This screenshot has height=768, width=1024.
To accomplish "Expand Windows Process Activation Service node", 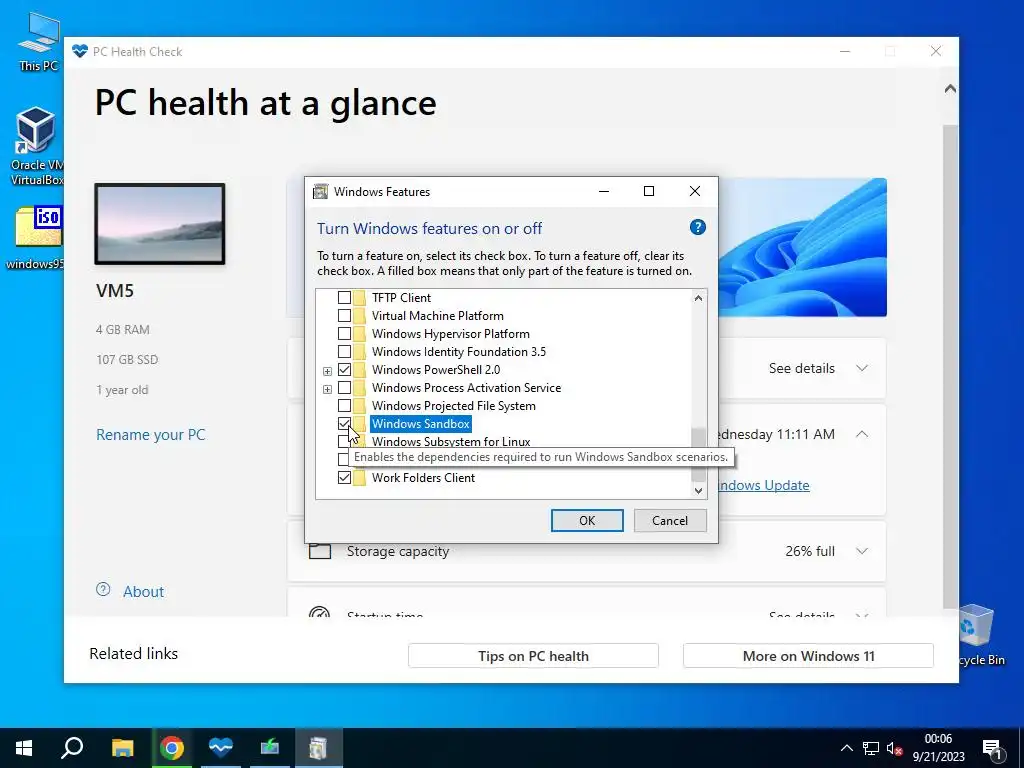I will click(327, 389).
